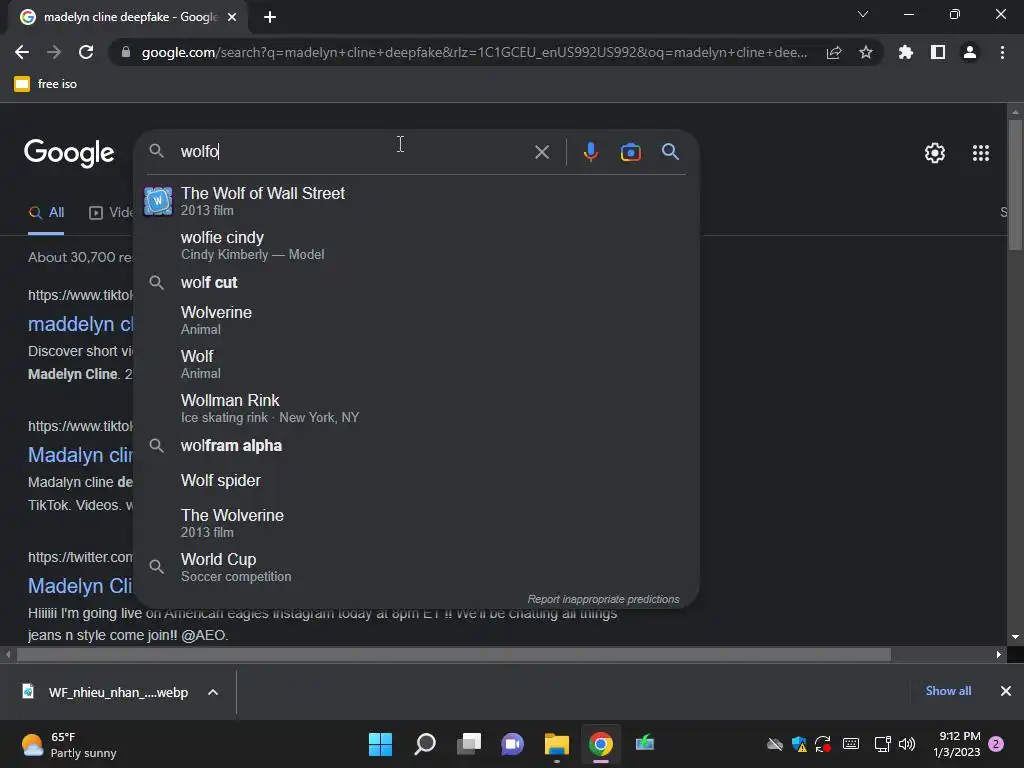Bookmark this page with the star icon
Image resolution: width=1024 pixels, height=768 pixels.
tap(866, 52)
